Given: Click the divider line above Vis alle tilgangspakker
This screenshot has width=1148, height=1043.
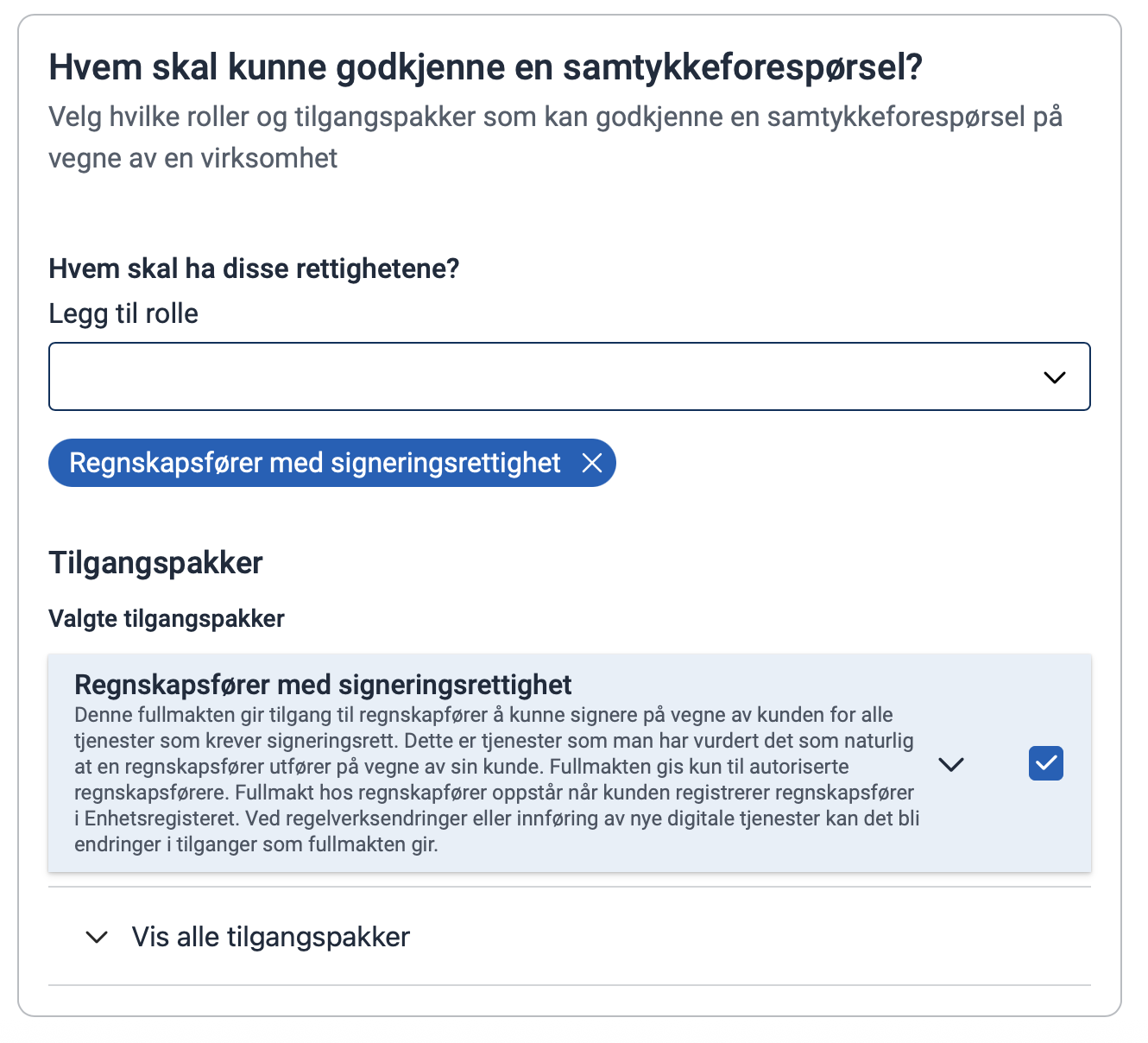Looking at the screenshot, I should pos(570,887).
